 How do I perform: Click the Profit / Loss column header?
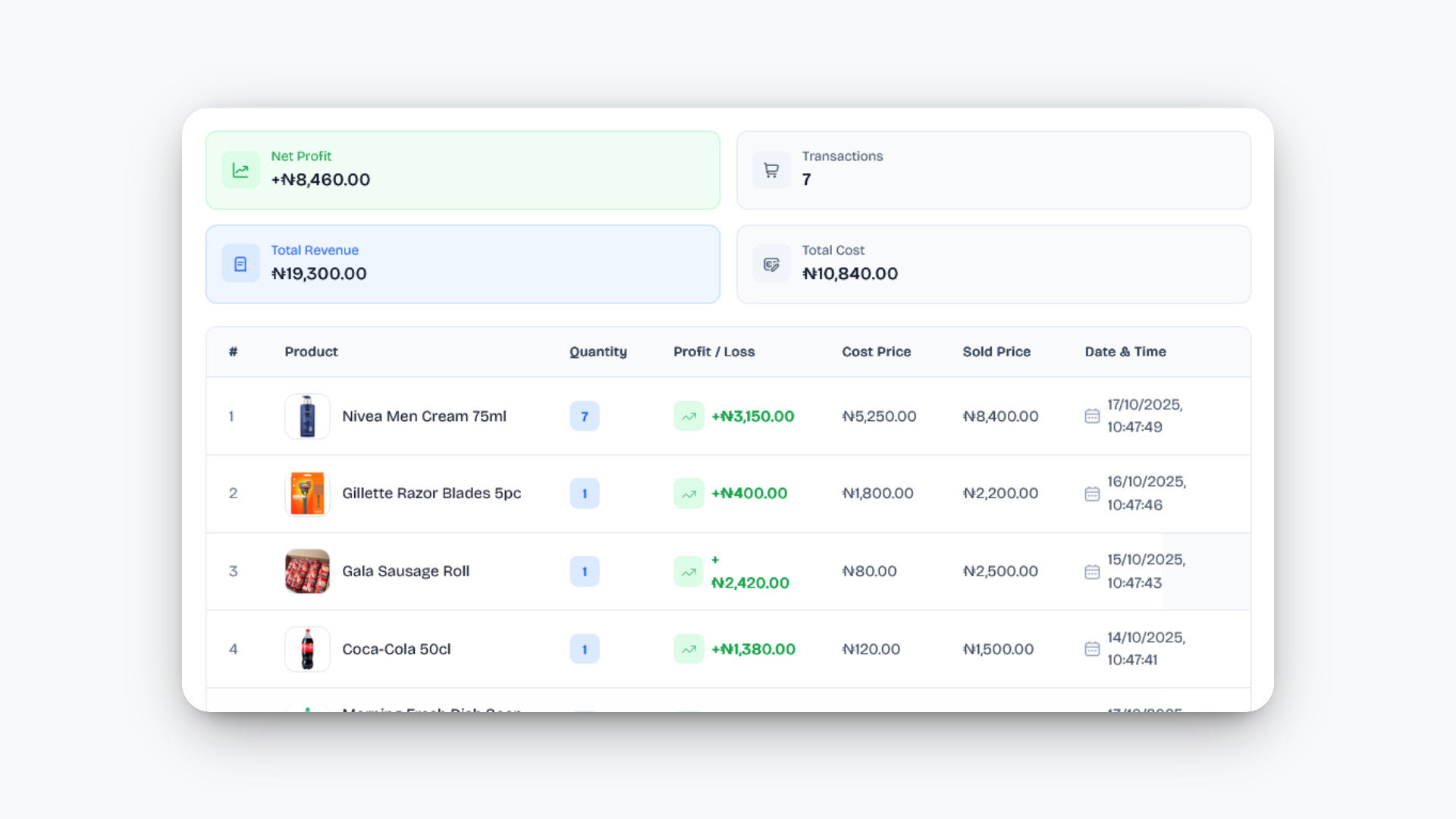point(714,352)
